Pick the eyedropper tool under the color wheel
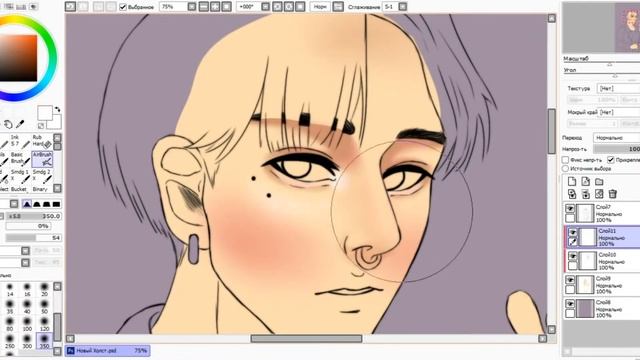 (20, 124)
